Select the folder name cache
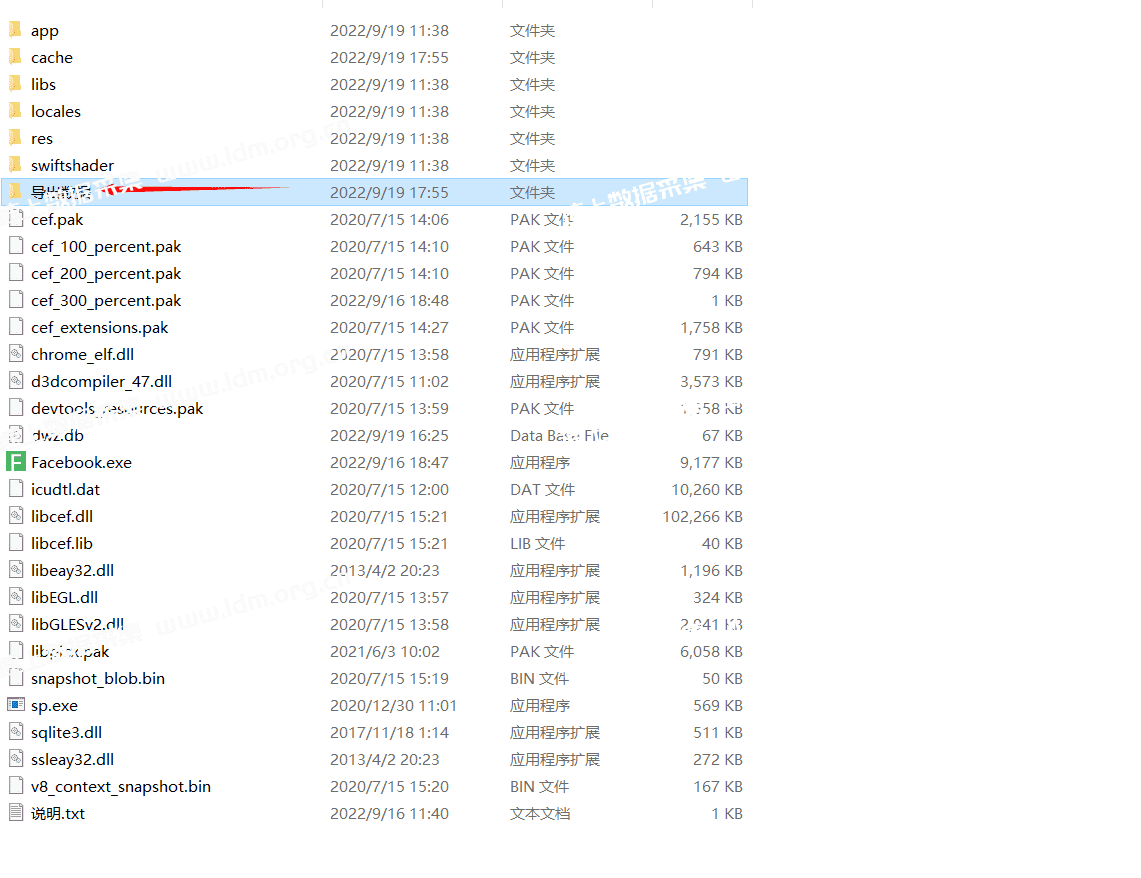 pos(52,57)
